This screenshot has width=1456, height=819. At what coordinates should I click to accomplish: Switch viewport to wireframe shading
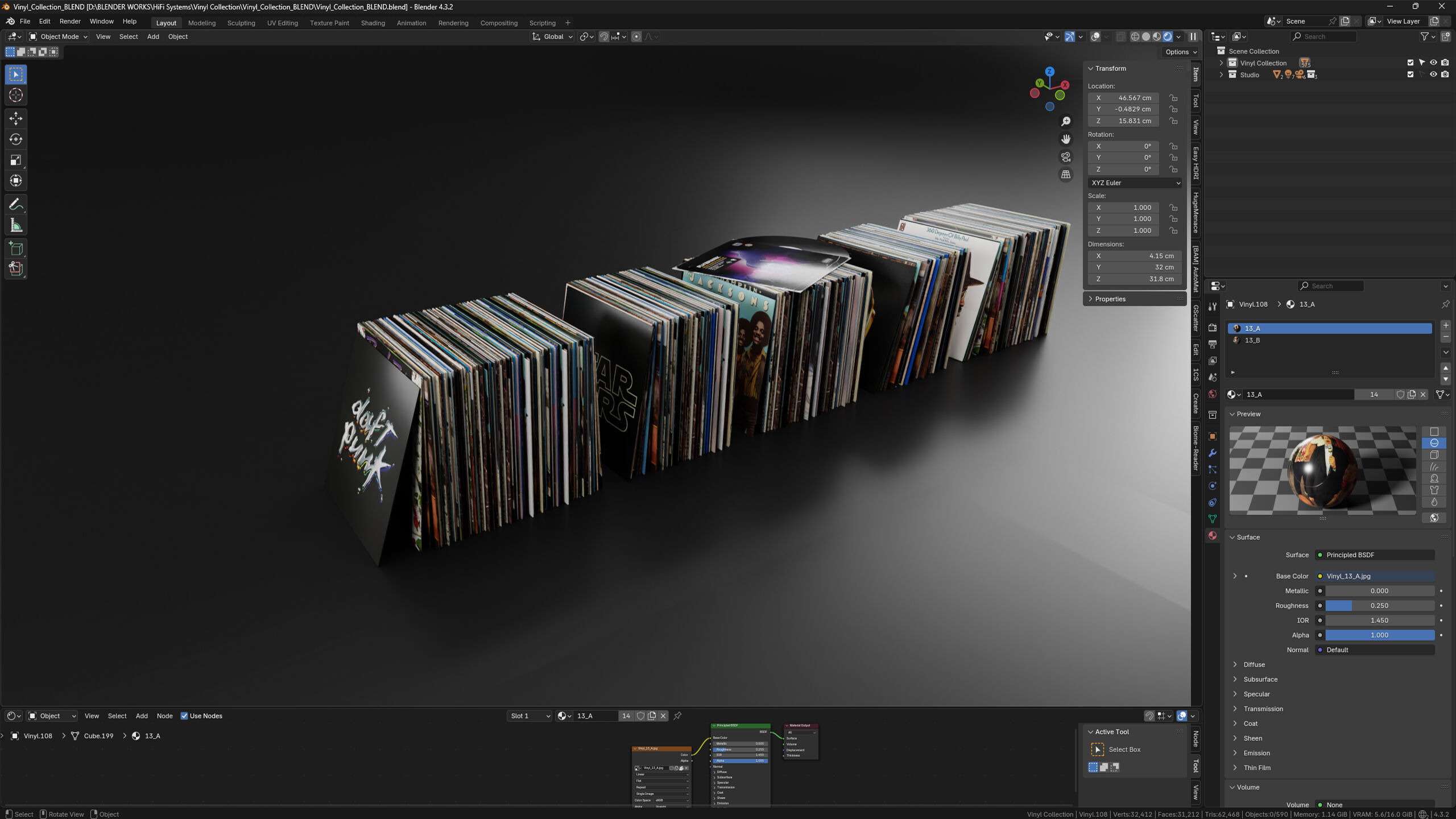tap(1135, 36)
